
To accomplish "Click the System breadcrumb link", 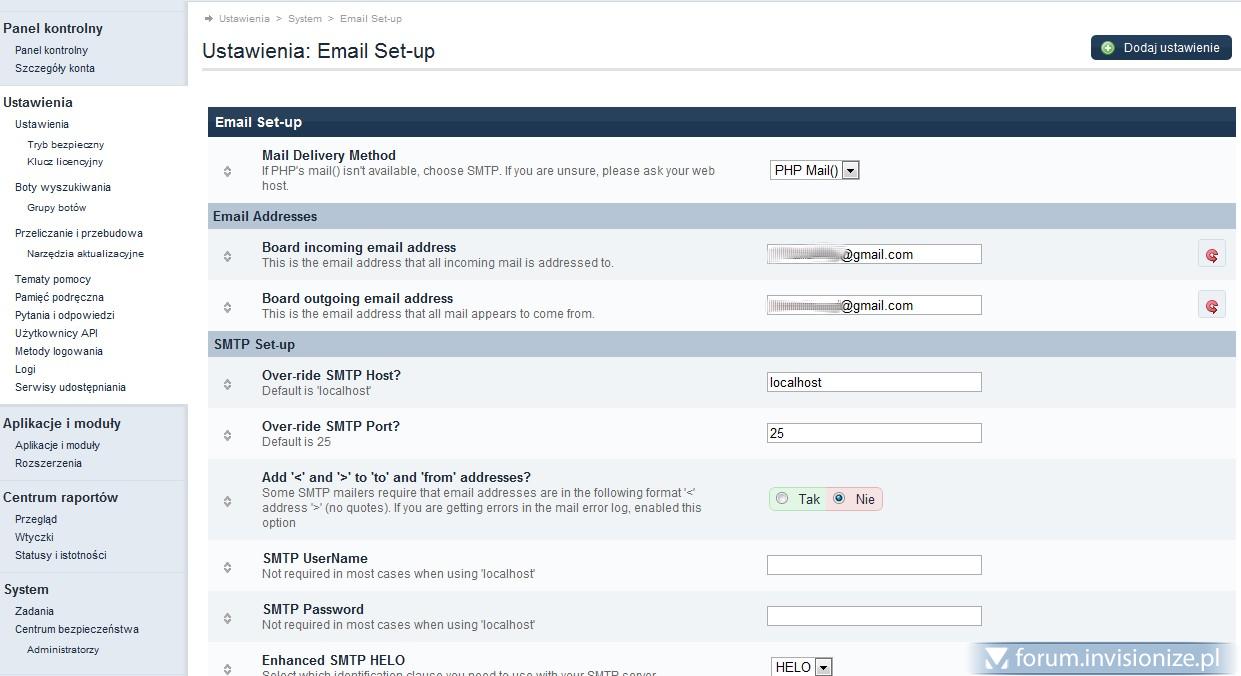I will [x=305, y=19].
